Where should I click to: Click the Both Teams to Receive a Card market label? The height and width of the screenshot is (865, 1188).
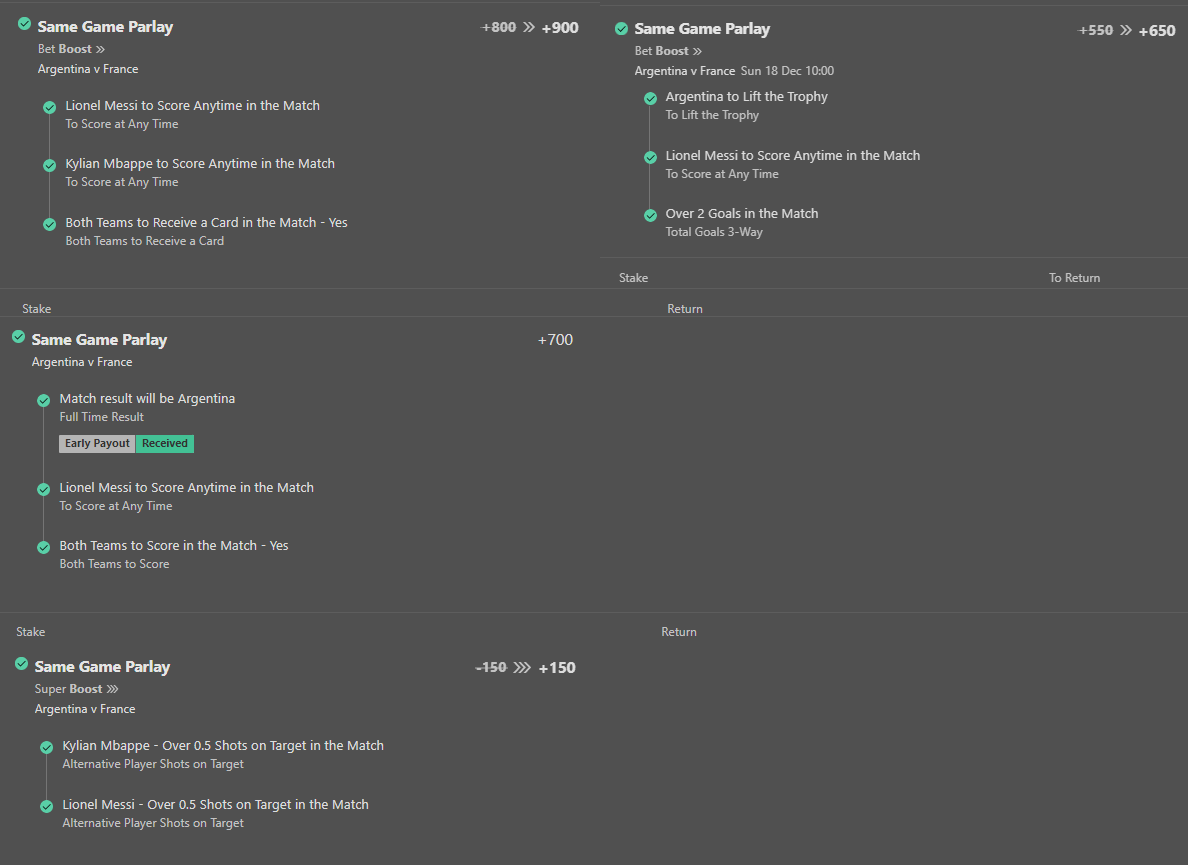pos(145,241)
